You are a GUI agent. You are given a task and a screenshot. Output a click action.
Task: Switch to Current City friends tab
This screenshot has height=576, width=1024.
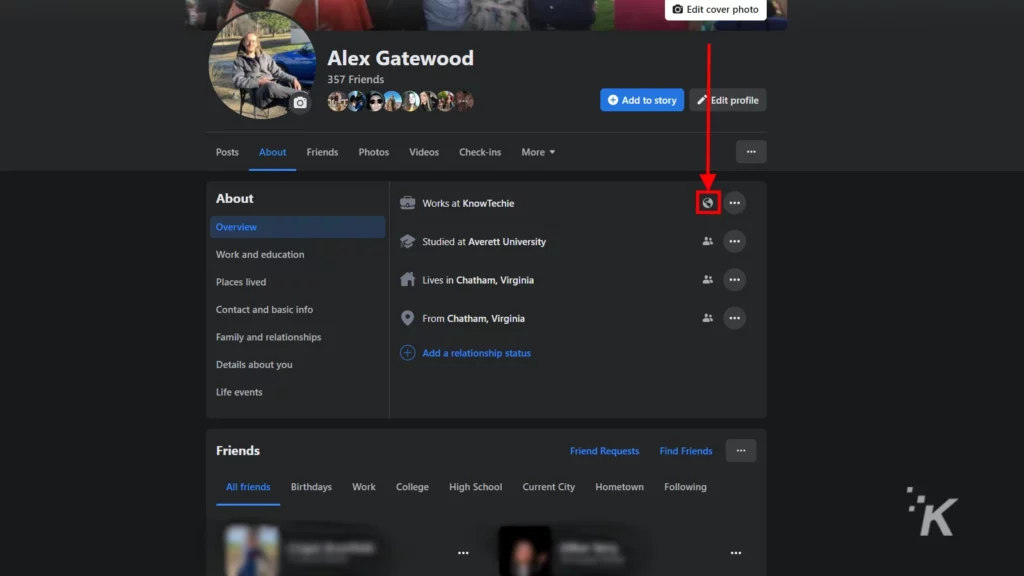point(549,487)
